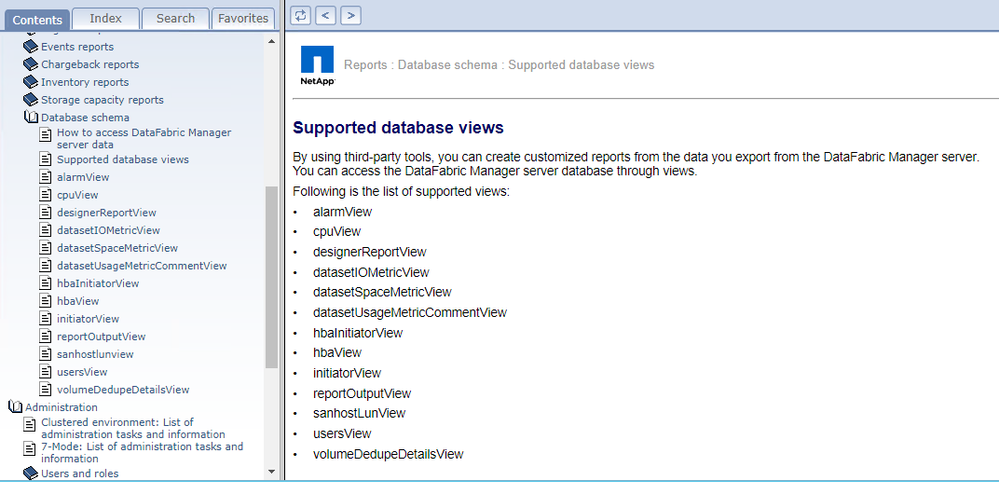The width and height of the screenshot is (999, 482).
Task: Click the NetApp logo
Action: click(x=317, y=66)
